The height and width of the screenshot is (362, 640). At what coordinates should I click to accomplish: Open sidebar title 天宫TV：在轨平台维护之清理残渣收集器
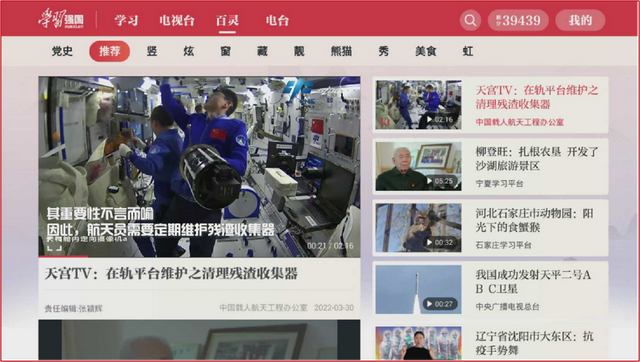pyautogui.click(x=537, y=97)
